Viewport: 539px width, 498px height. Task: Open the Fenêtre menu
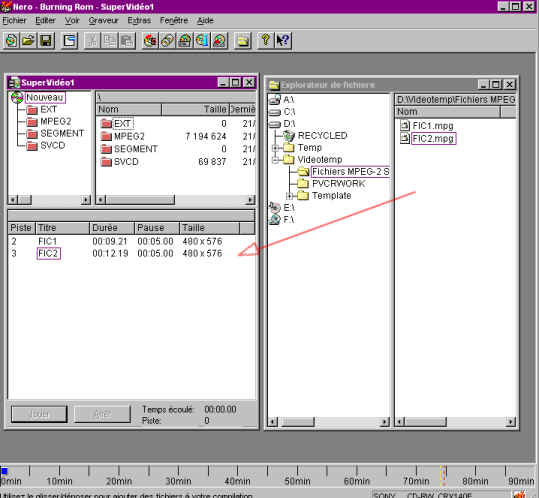[x=174, y=21]
